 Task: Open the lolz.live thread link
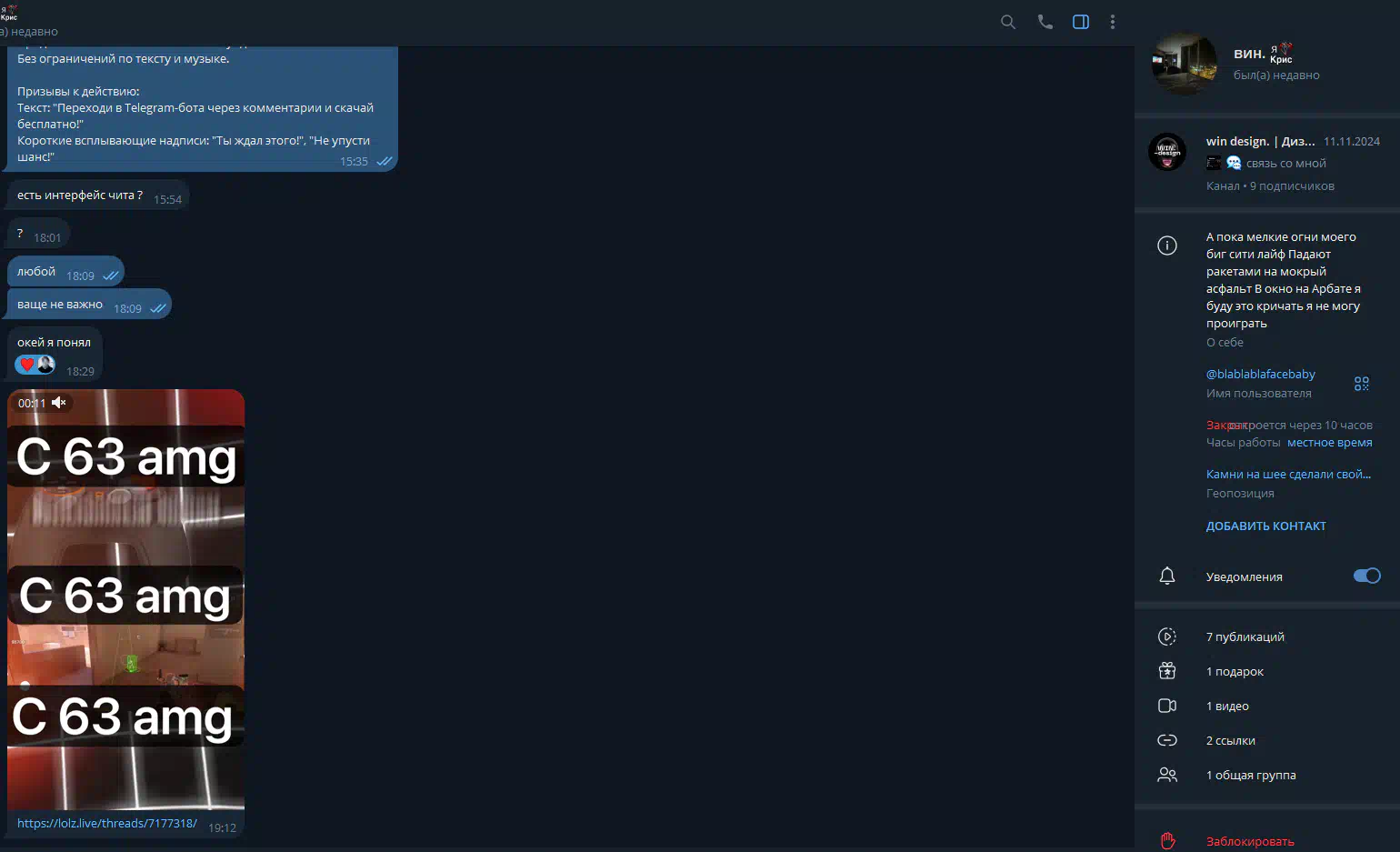click(x=107, y=823)
